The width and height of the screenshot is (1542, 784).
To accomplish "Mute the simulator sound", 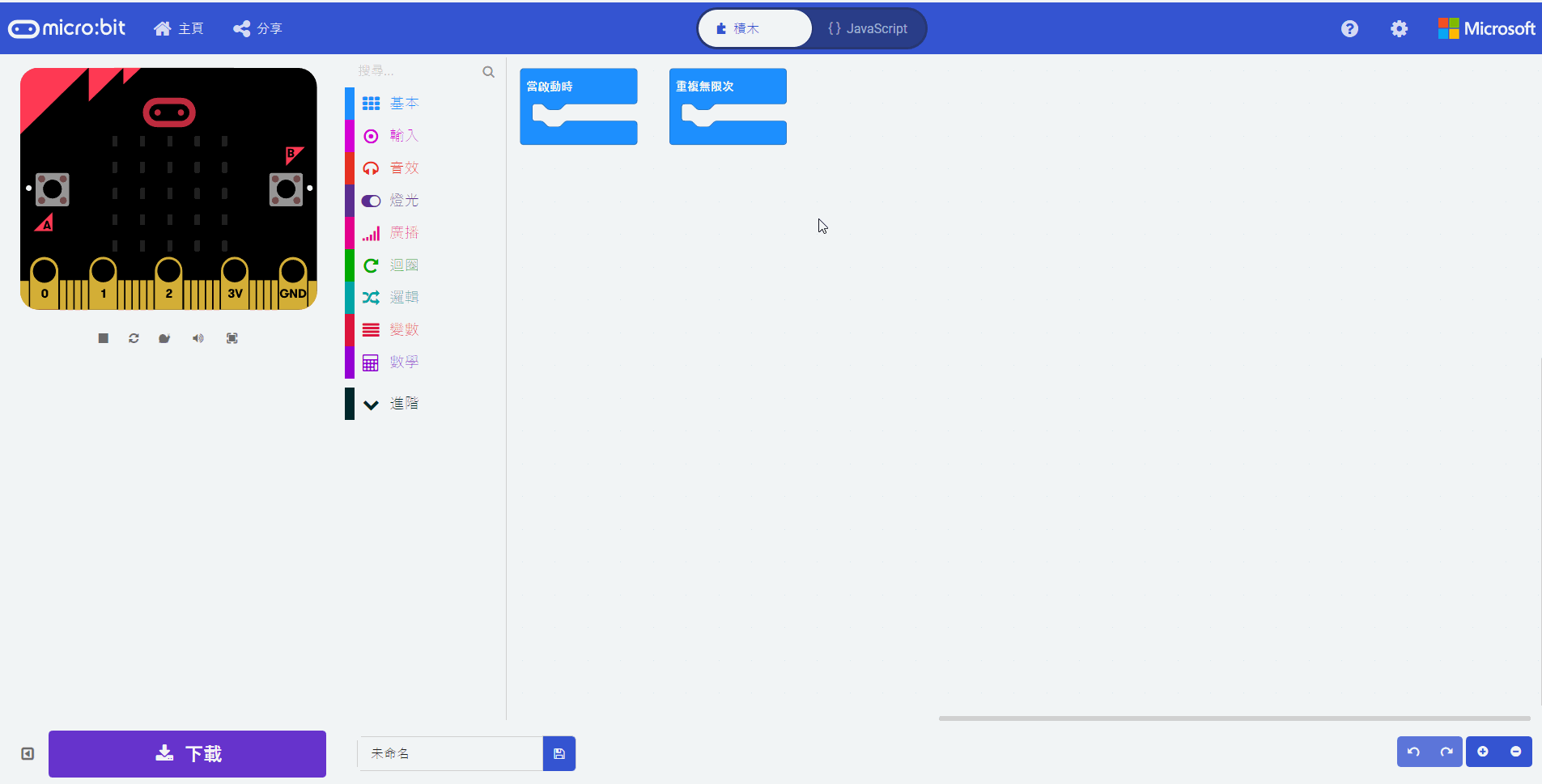I will click(198, 338).
